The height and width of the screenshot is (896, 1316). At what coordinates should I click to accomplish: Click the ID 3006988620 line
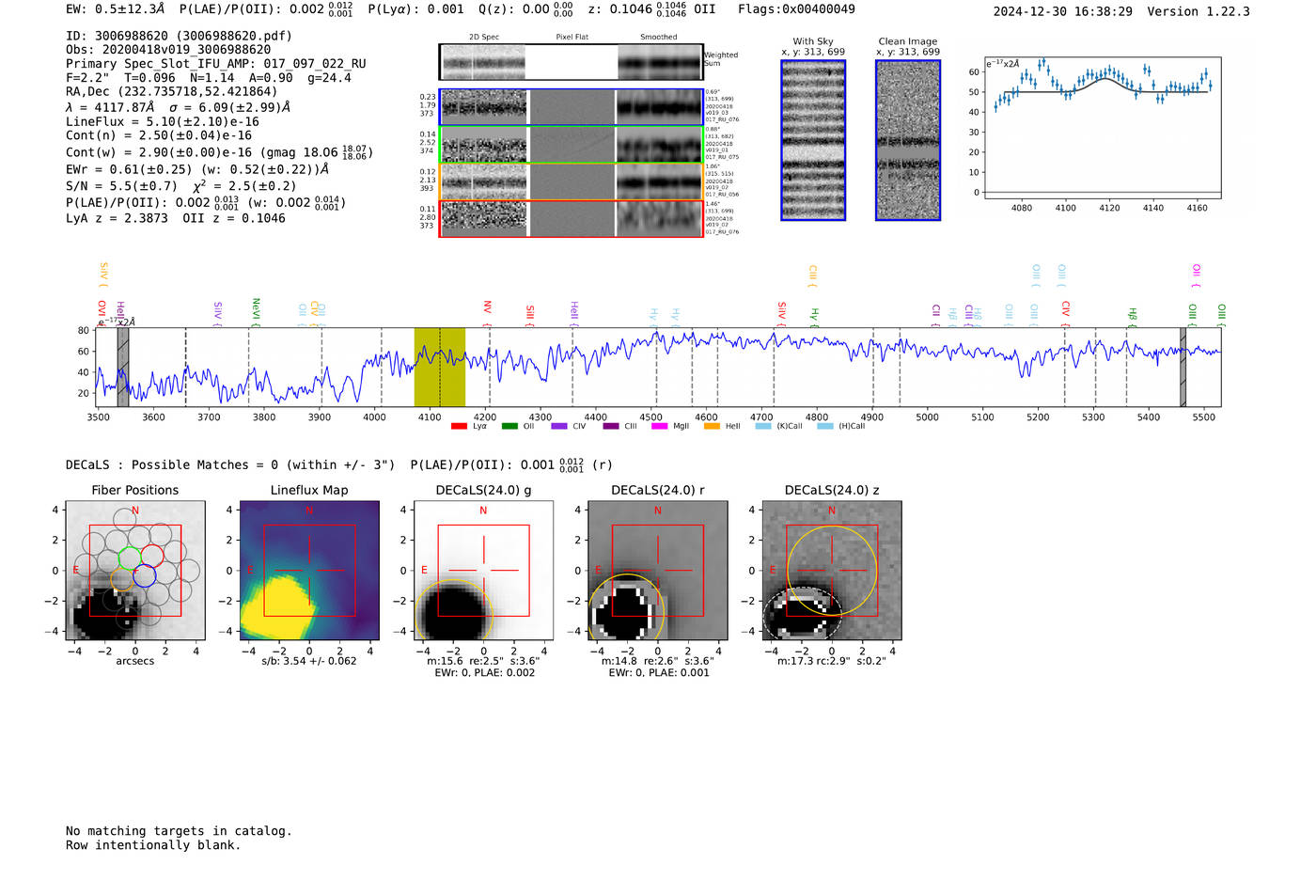pos(179,36)
